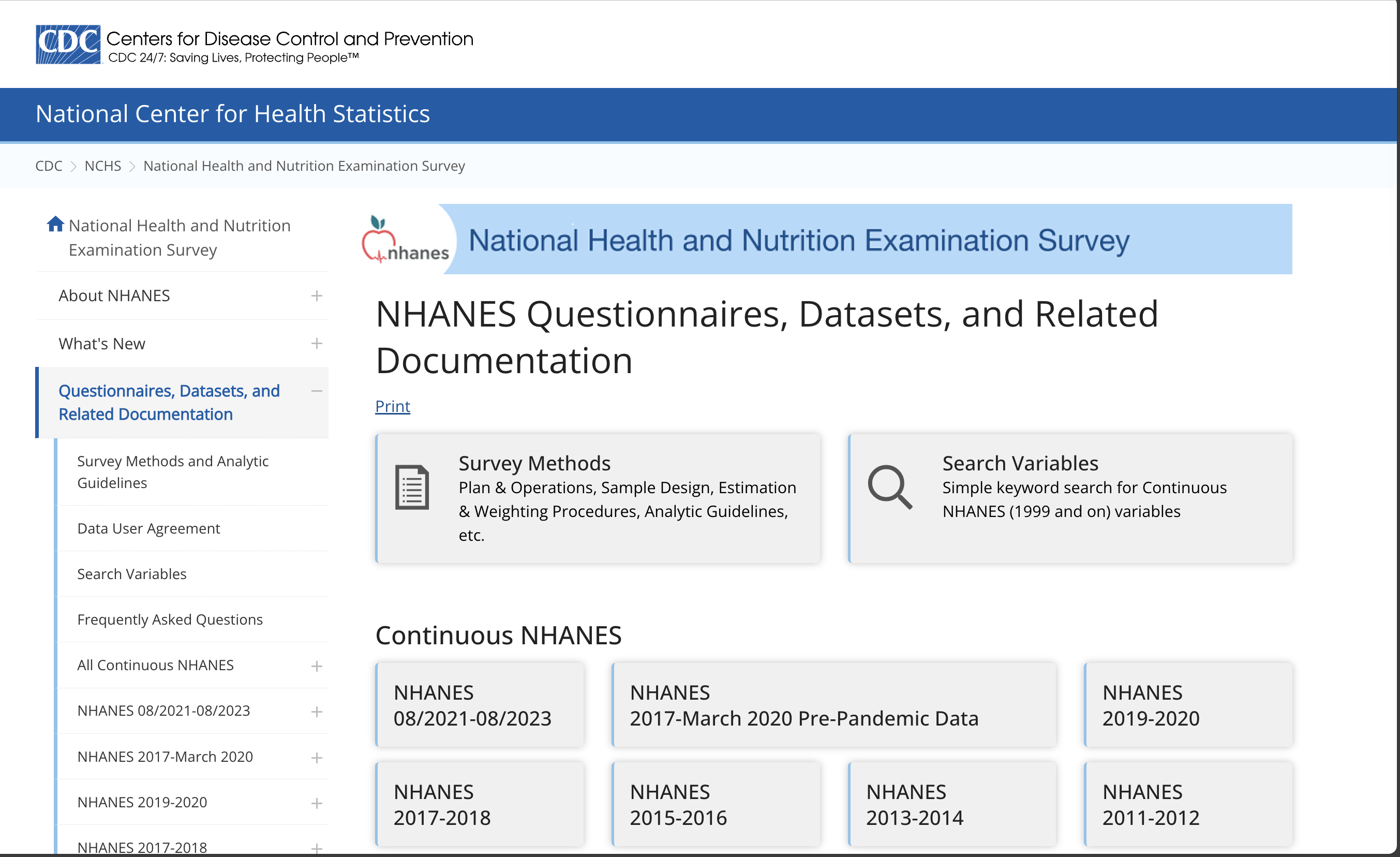Open Frequently Asked Questions

[x=170, y=619]
